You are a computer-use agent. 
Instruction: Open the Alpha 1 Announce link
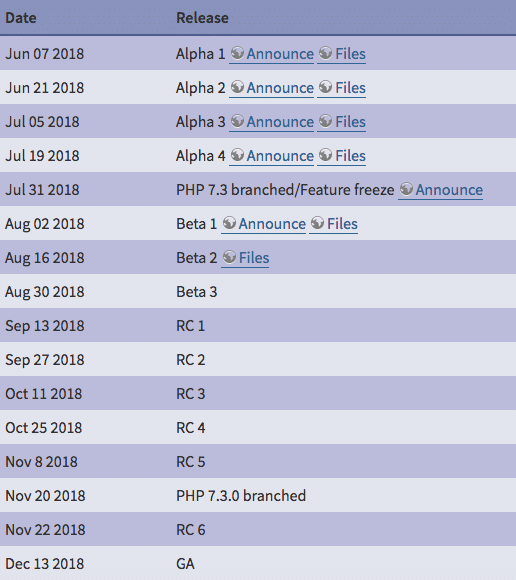[x=271, y=54]
